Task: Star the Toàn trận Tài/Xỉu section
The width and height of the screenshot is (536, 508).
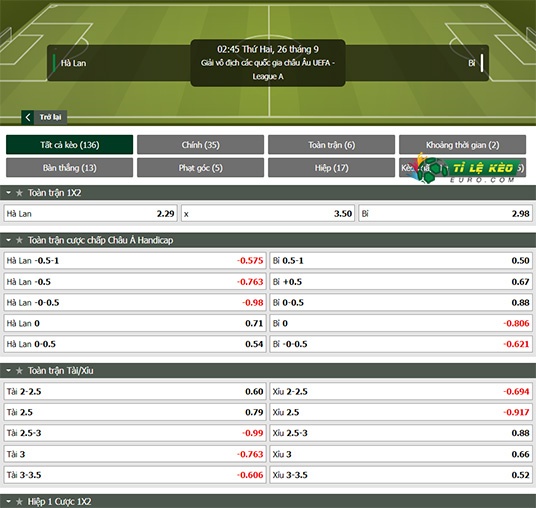Action: tap(19, 371)
